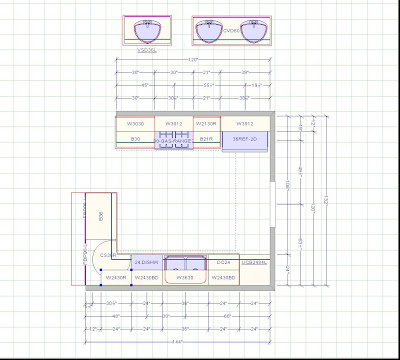Select the W2436BD cabinet under DC24
The width and height of the screenshot is (400, 360).
(x=224, y=278)
